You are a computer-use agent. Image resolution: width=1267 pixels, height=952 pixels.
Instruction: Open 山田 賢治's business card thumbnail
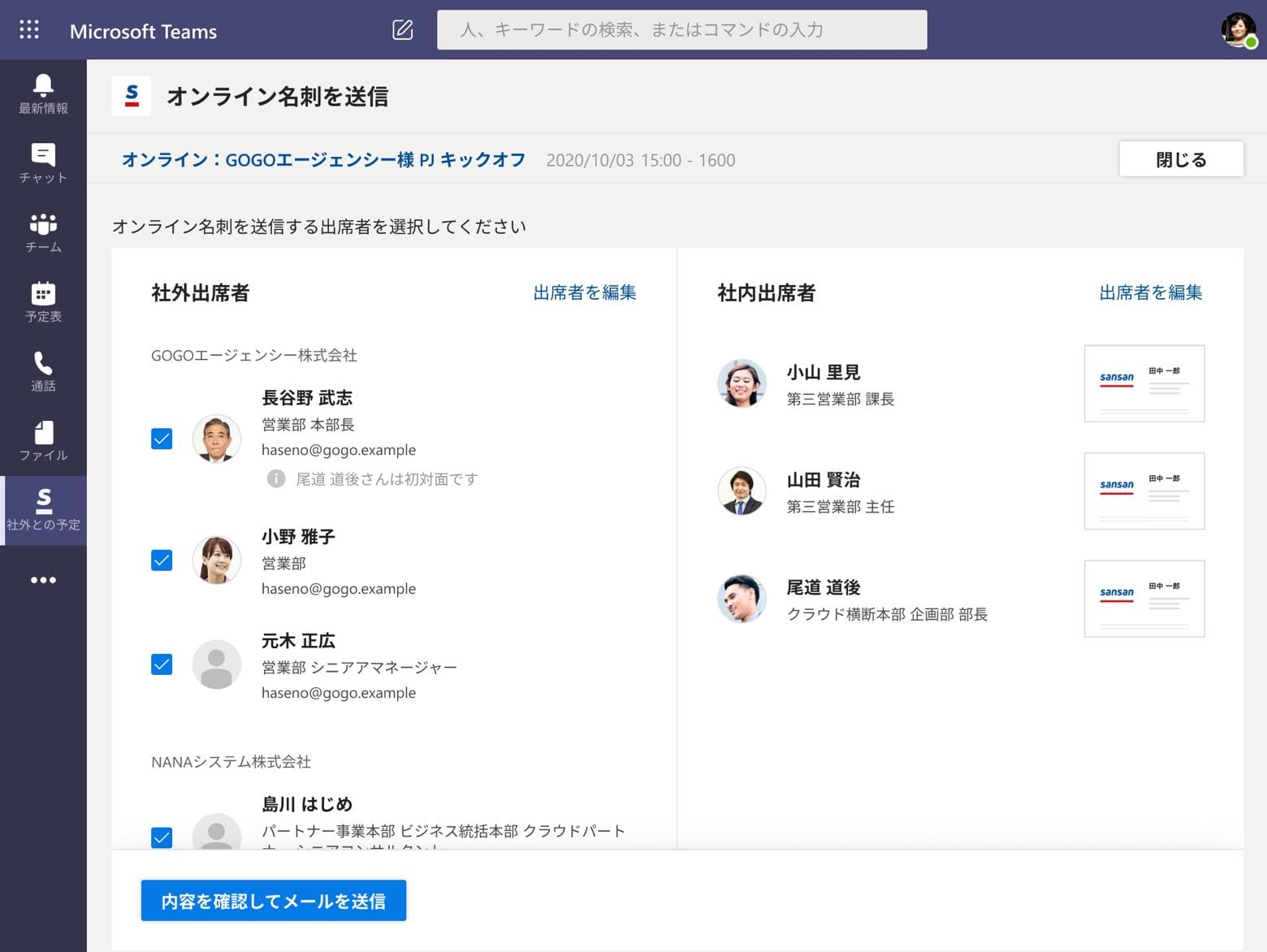click(x=1144, y=491)
